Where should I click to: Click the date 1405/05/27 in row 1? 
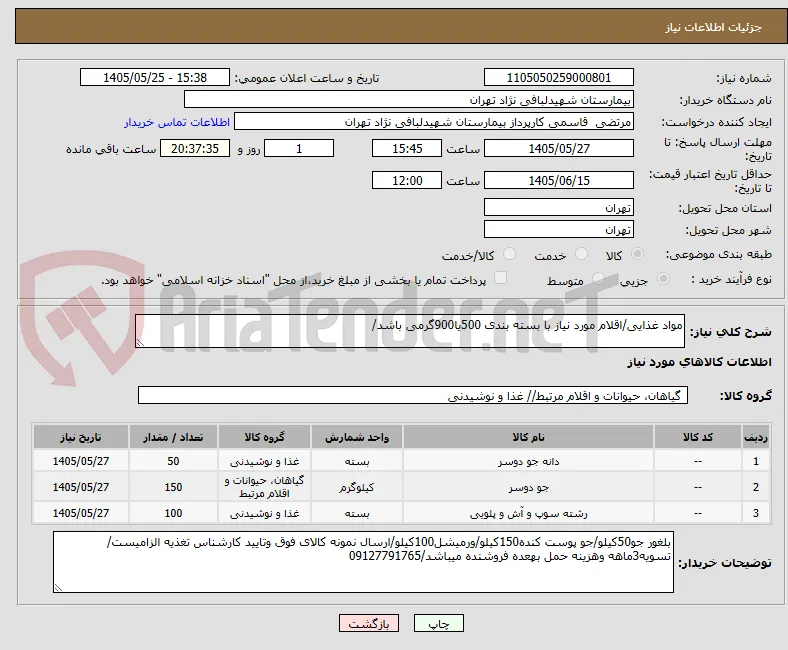click(x=81, y=461)
